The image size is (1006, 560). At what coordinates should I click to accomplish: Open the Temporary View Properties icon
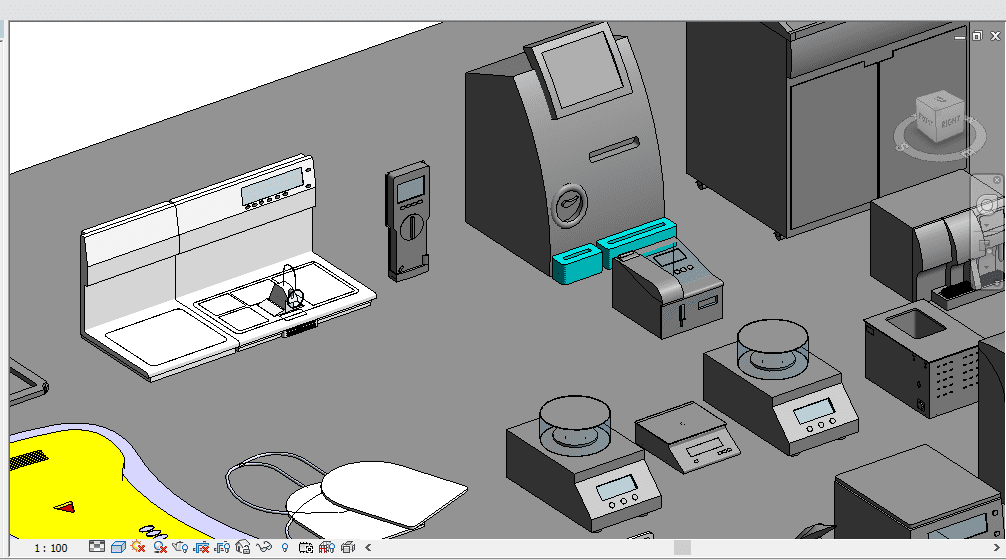click(306, 547)
